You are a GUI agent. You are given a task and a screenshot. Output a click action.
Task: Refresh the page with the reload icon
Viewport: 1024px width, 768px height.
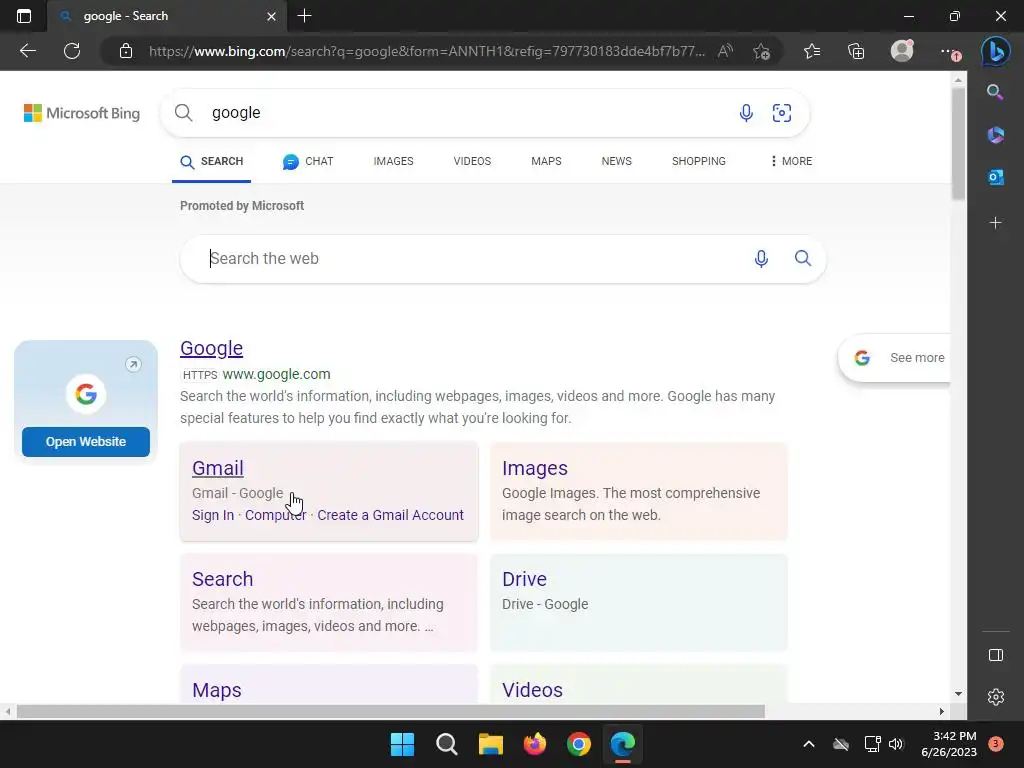[x=72, y=51]
